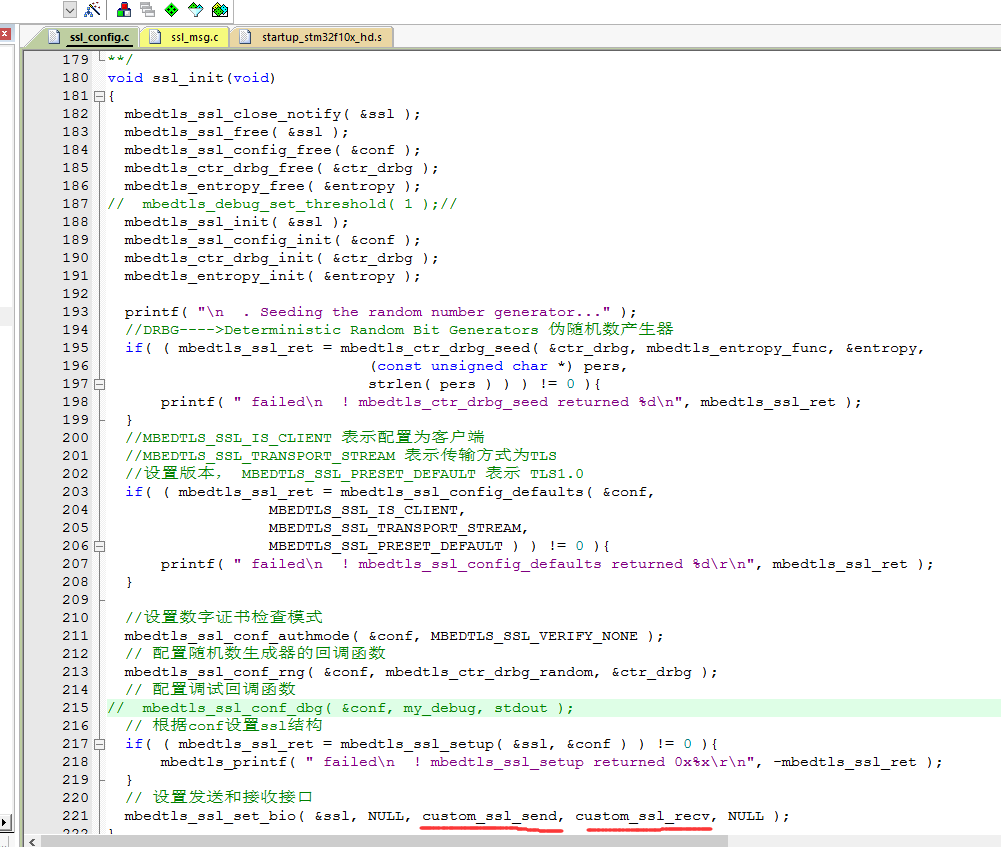The height and width of the screenshot is (847, 1001).
Task: Click 'strlen( pers )' on line 197
Action: click(430, 384)
